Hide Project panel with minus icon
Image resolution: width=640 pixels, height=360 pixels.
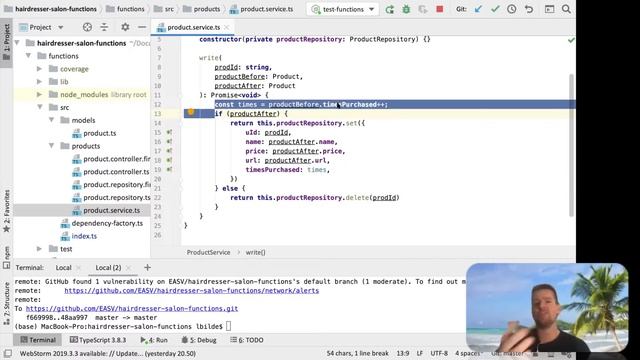coord(142,27)
